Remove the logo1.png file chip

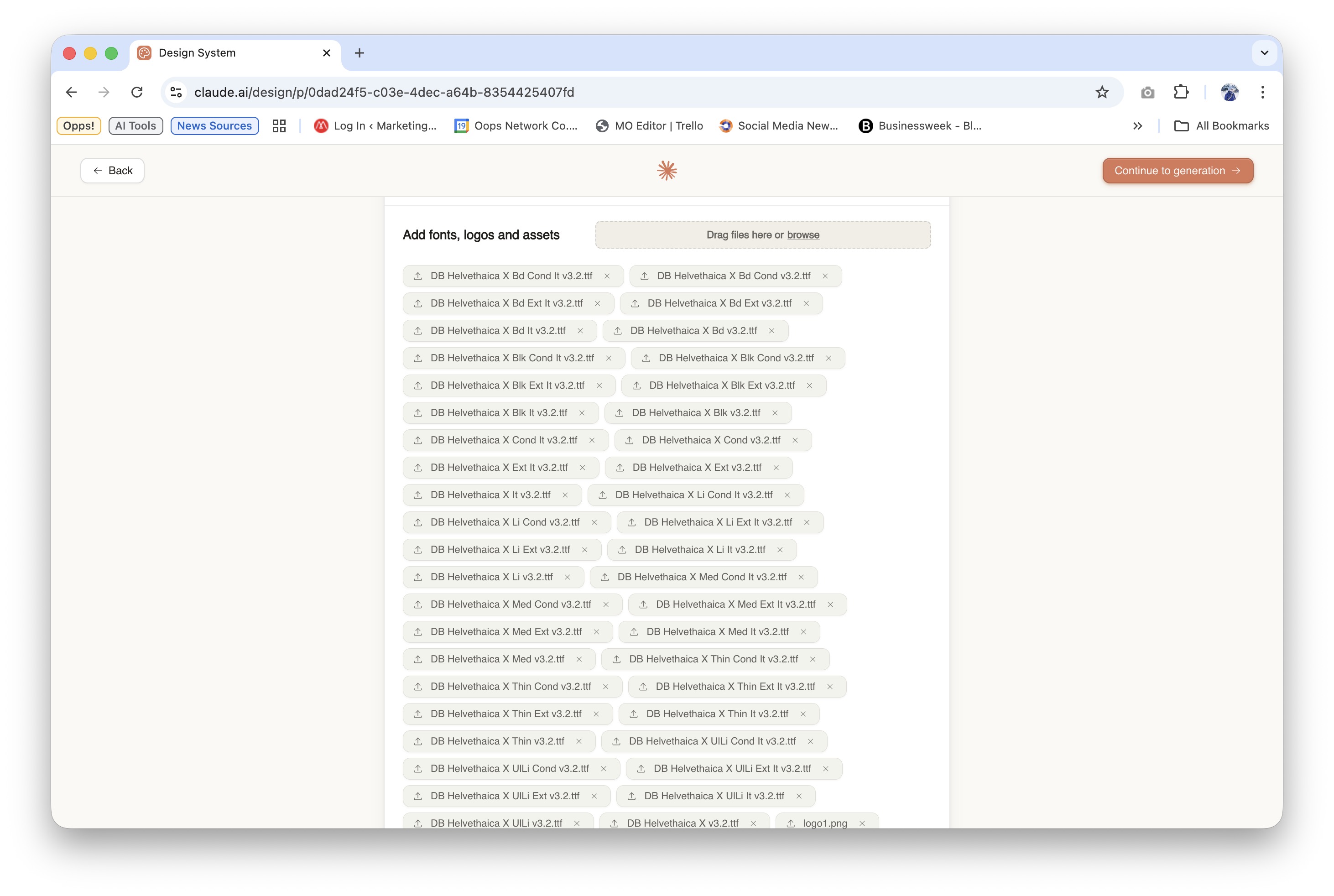click(x=861, y=823)
